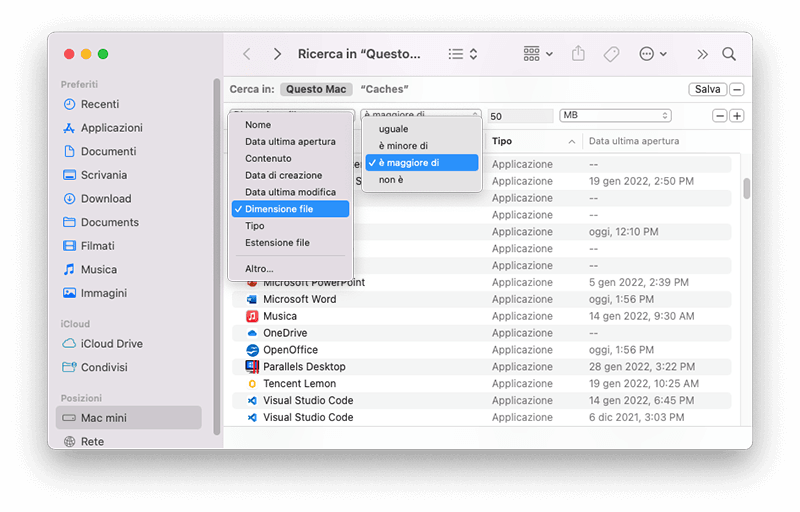
Task: Go back with the left chevron
Action: pos(247,54)
